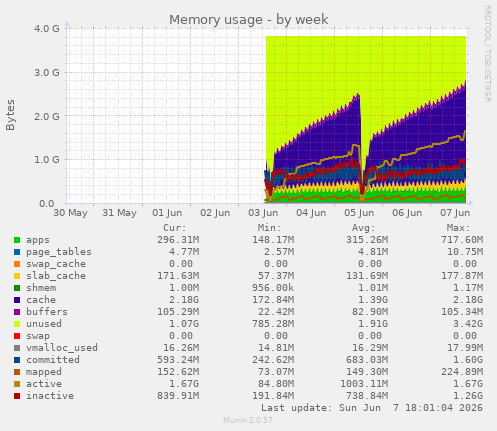
Task: Click the inactive current value 839.91M
Action: pos(178,396)
